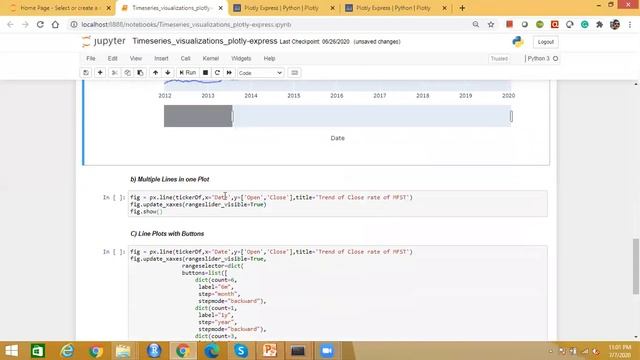Click the zoom magnifier icon in address bar
The image size is (640, 360).
click(x=476, y=24)
